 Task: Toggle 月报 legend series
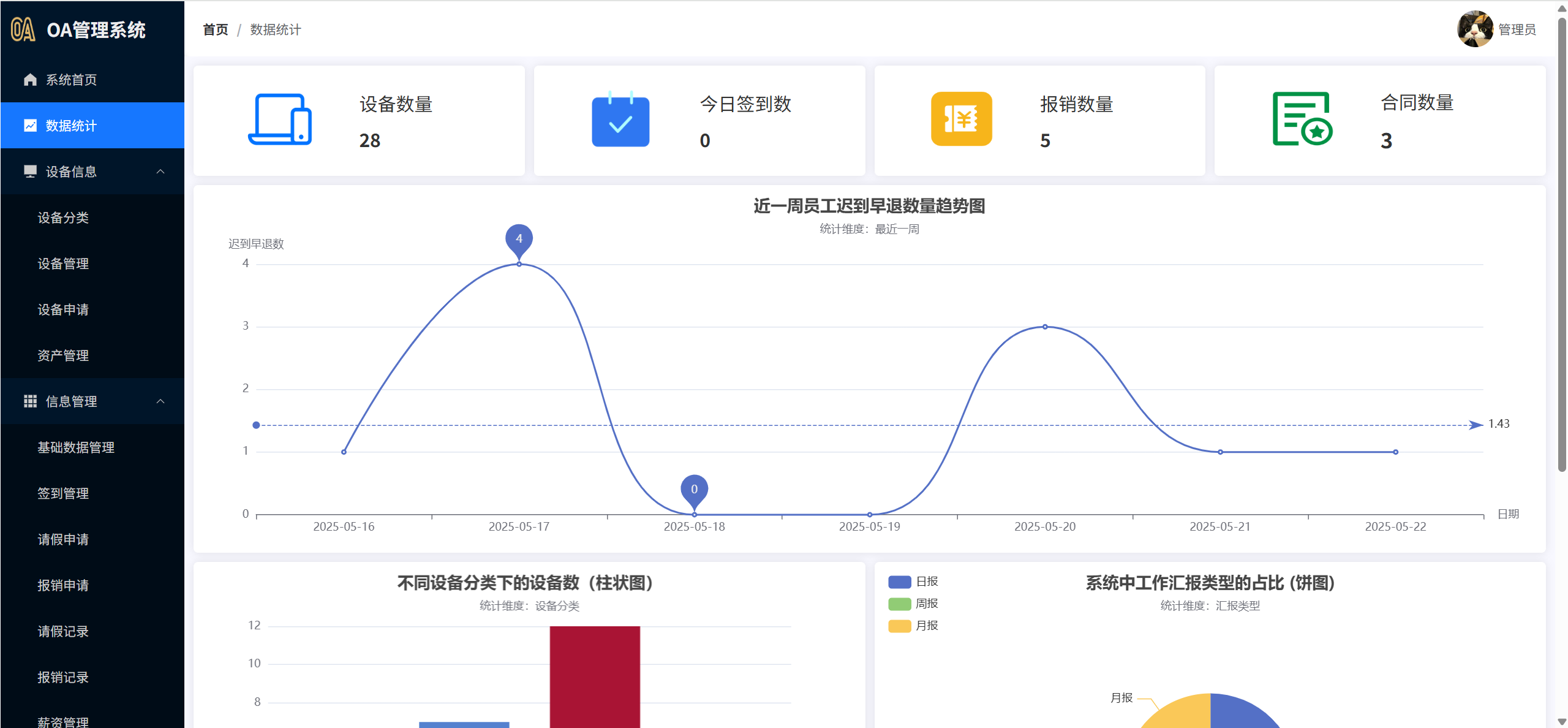click(913, 626)
